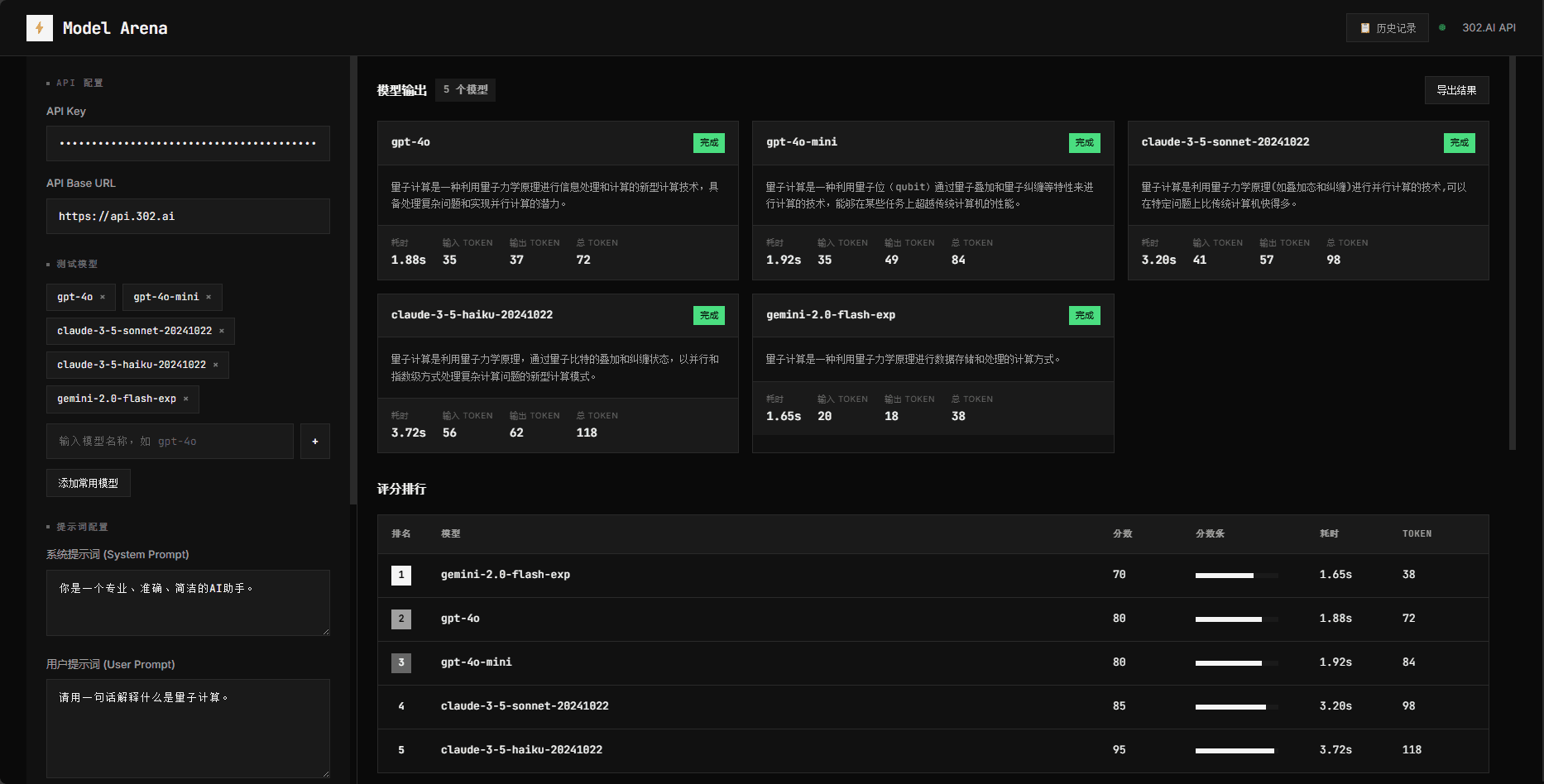Remove claude-3-5-sonnet-20241022 from test models
The height and width of the screenshot is (784, 1544).
[222, 331]
